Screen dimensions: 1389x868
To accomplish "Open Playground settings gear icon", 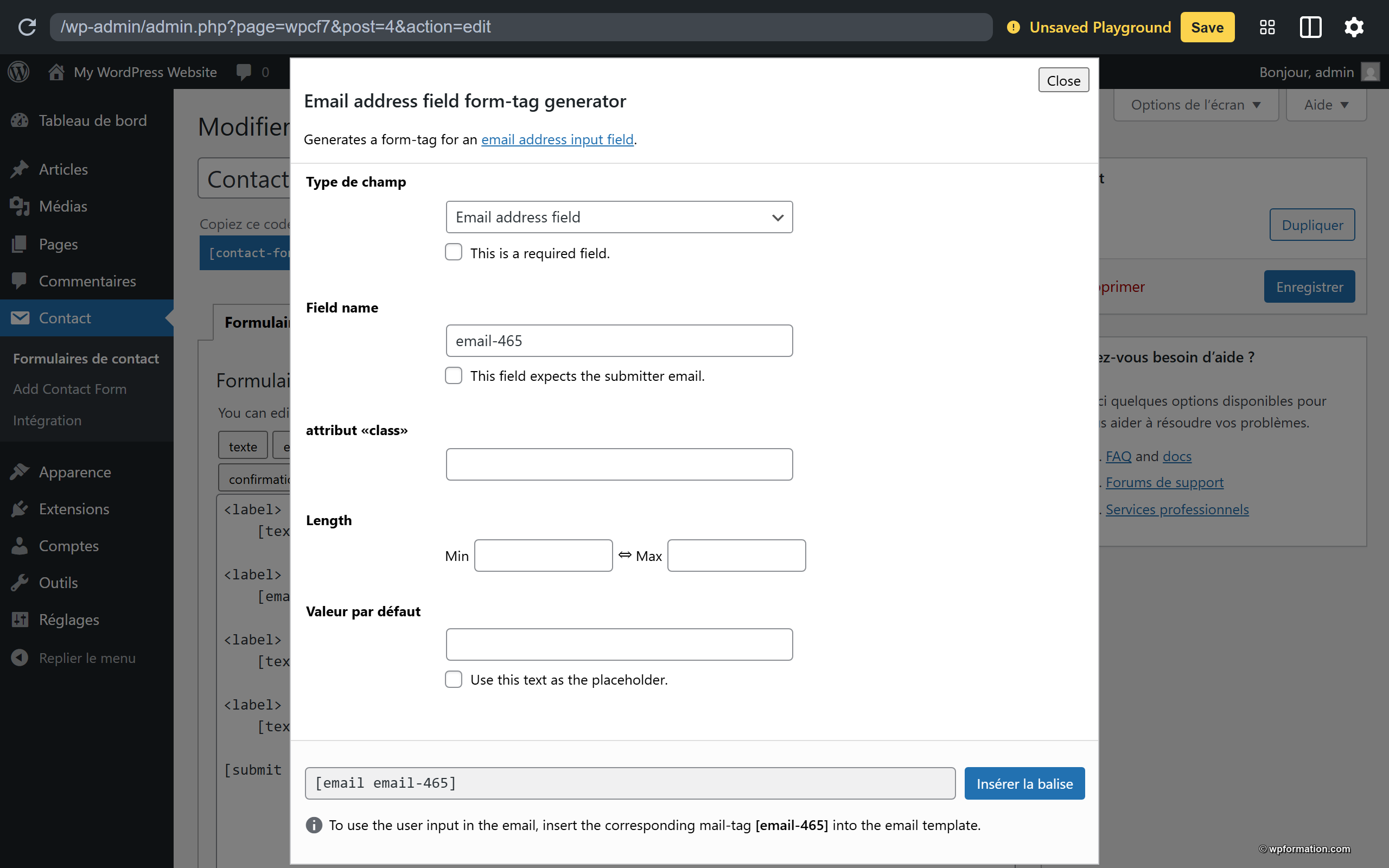I will [1354, 27].
